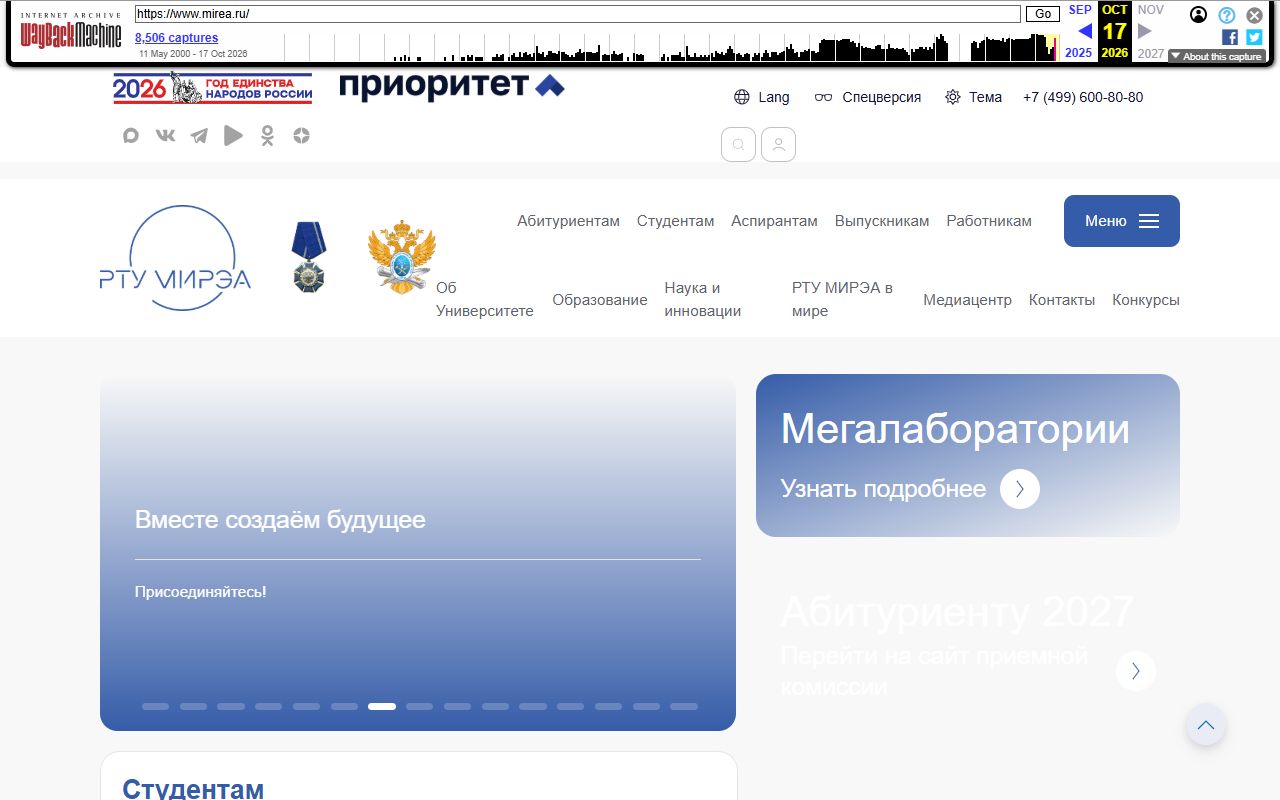This screenshot has height=800, width=1280.
Task: Expand the About this capture panel
Action: pos(1216,57)
